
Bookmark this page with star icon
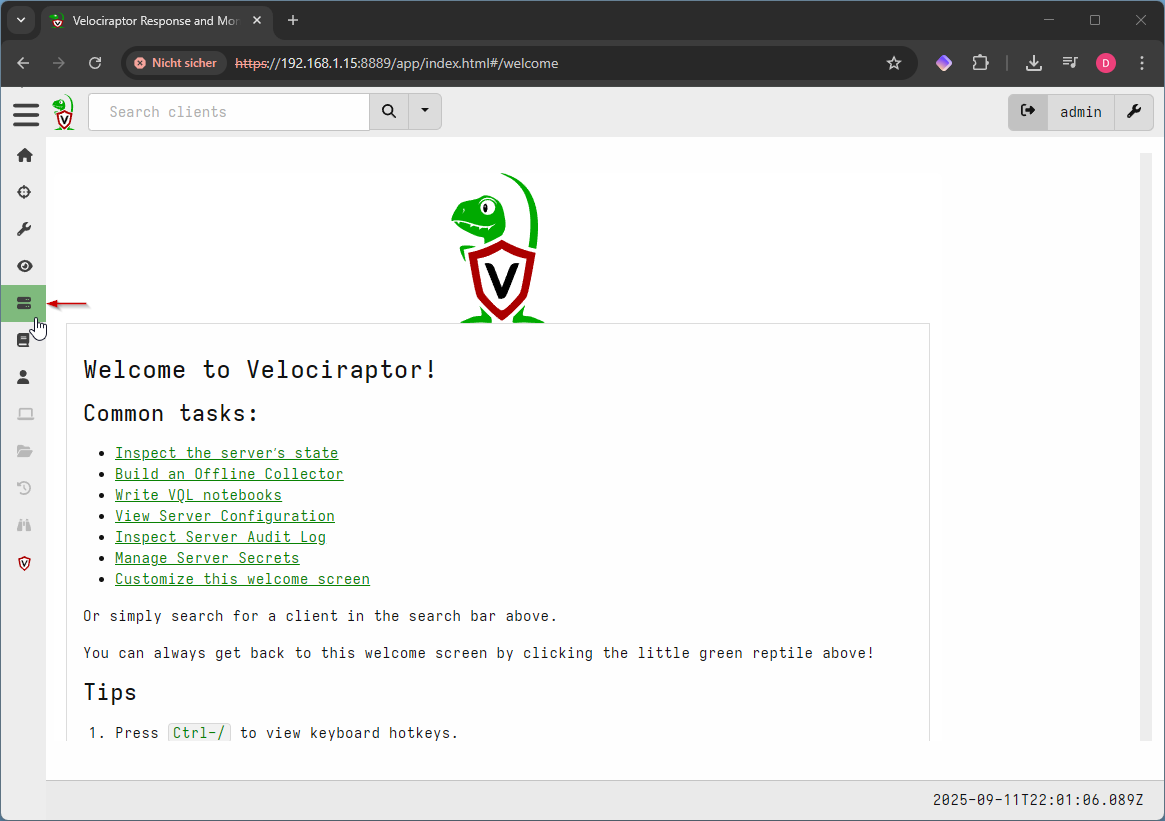[x=894, y=63]
